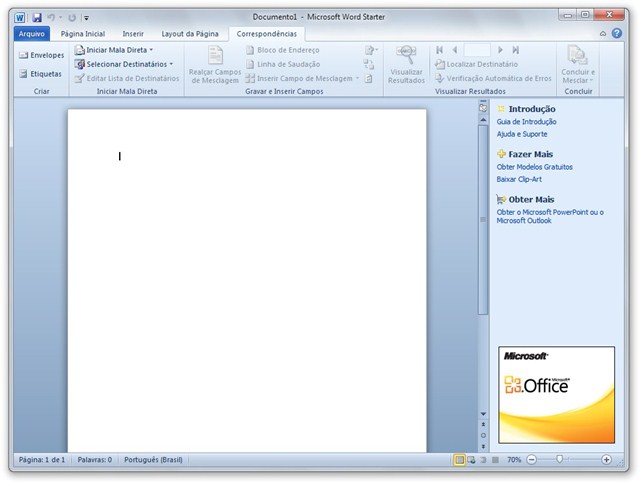Open the Concluir e Mesclar dropdown

(x=578, y=64)
